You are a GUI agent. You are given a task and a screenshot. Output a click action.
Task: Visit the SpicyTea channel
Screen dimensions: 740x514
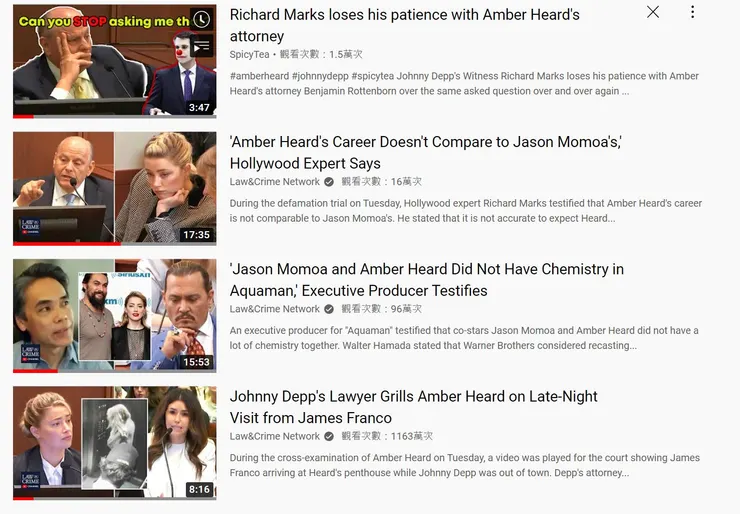coord(249,54)
